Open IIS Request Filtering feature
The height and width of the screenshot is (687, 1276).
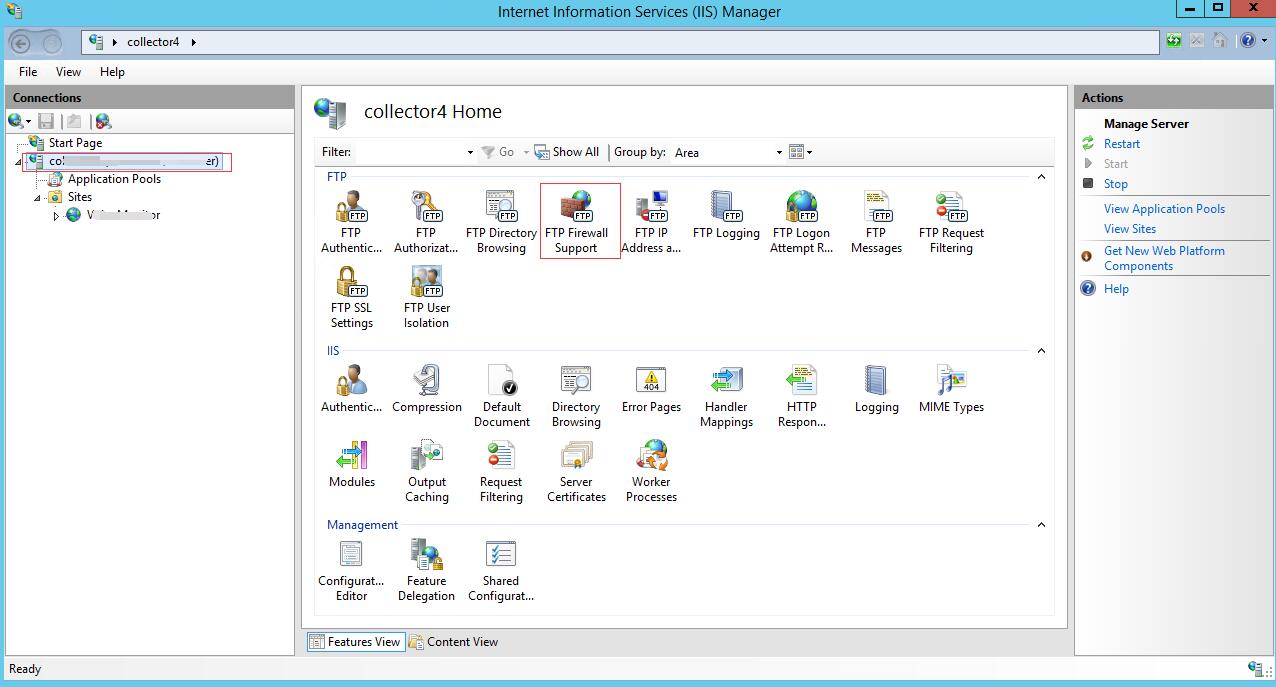(x=501, y=471)
